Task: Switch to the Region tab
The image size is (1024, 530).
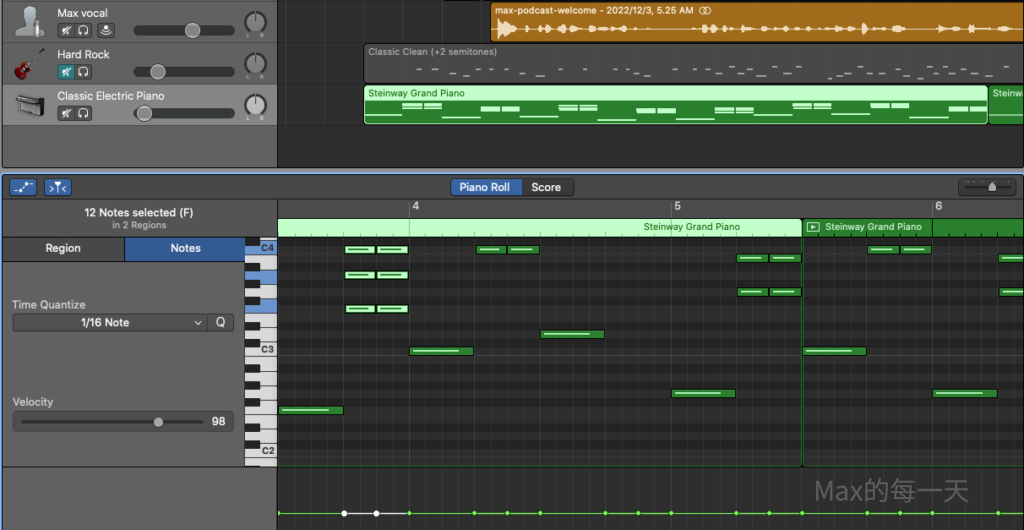Action: (63, 249)
